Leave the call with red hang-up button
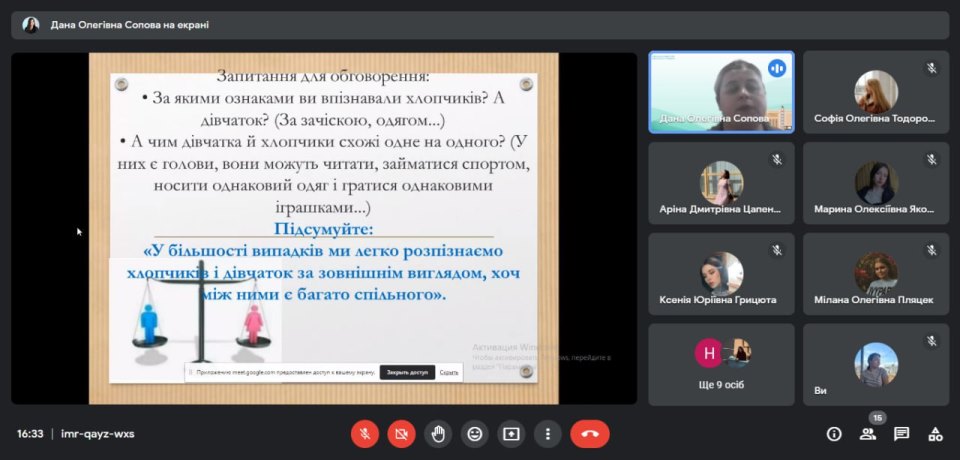 [590, 434]
